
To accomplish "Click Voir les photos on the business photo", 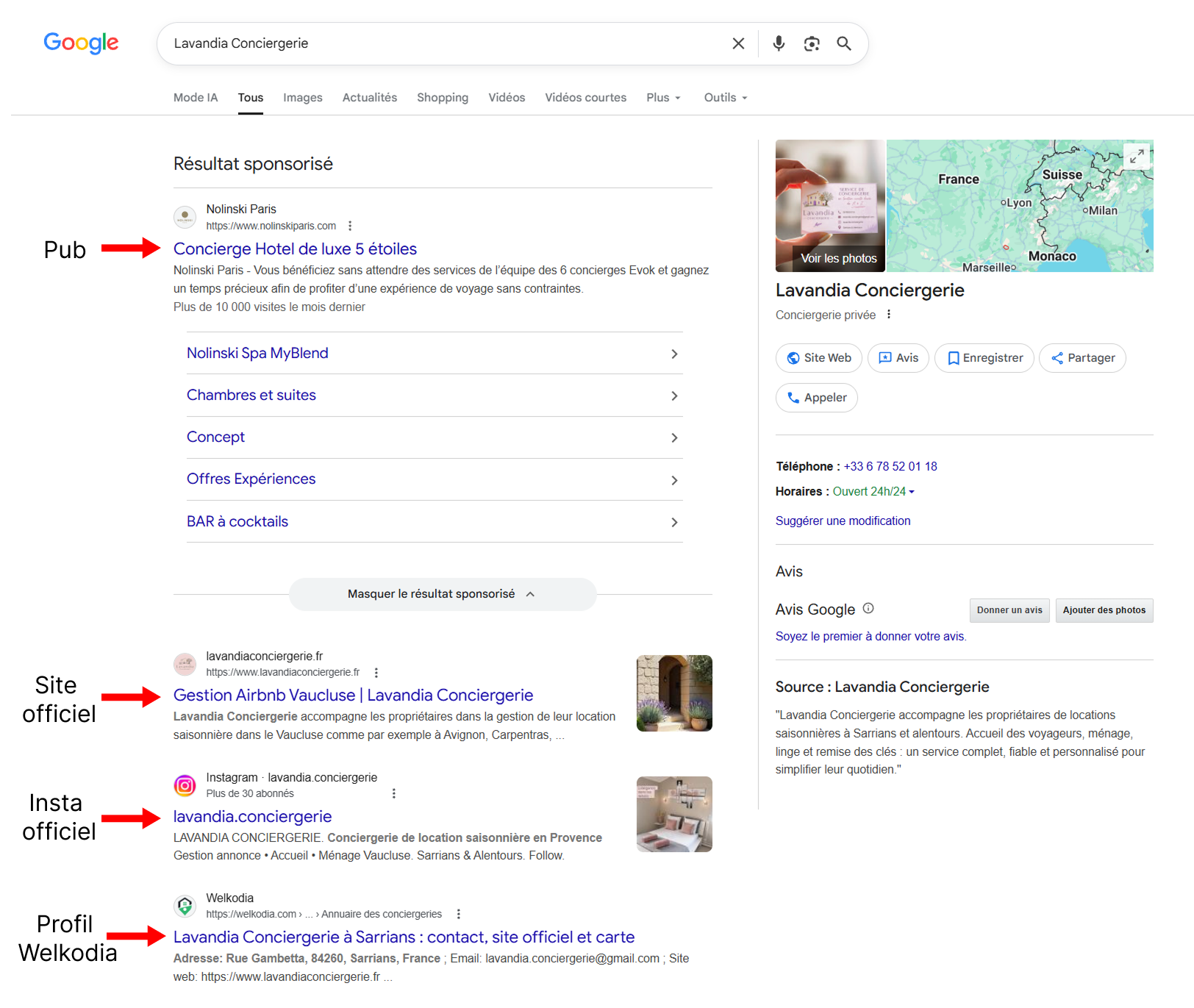I will pos(839,258).
